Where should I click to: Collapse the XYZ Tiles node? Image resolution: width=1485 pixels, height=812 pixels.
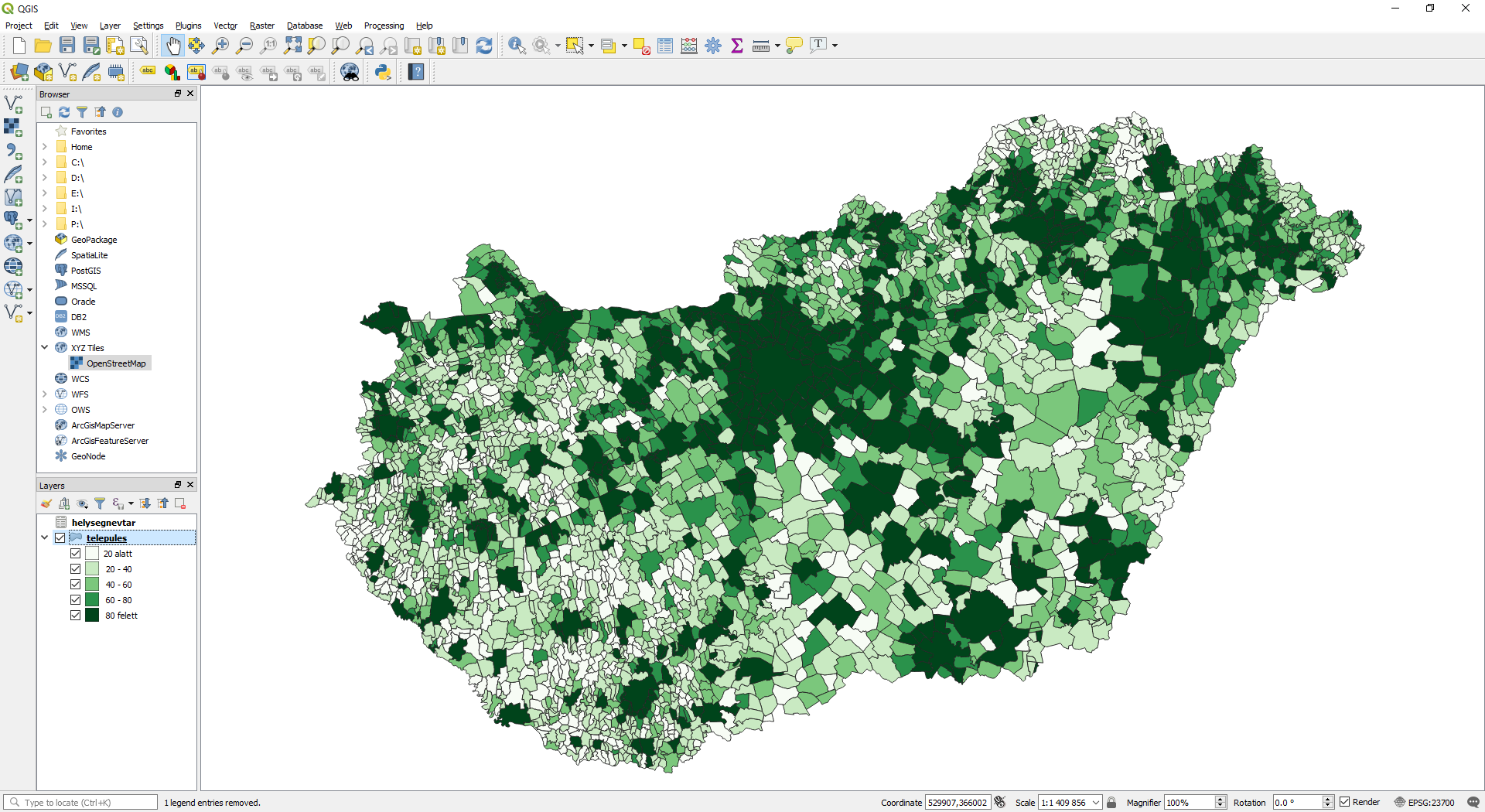(x=44, y=347)
